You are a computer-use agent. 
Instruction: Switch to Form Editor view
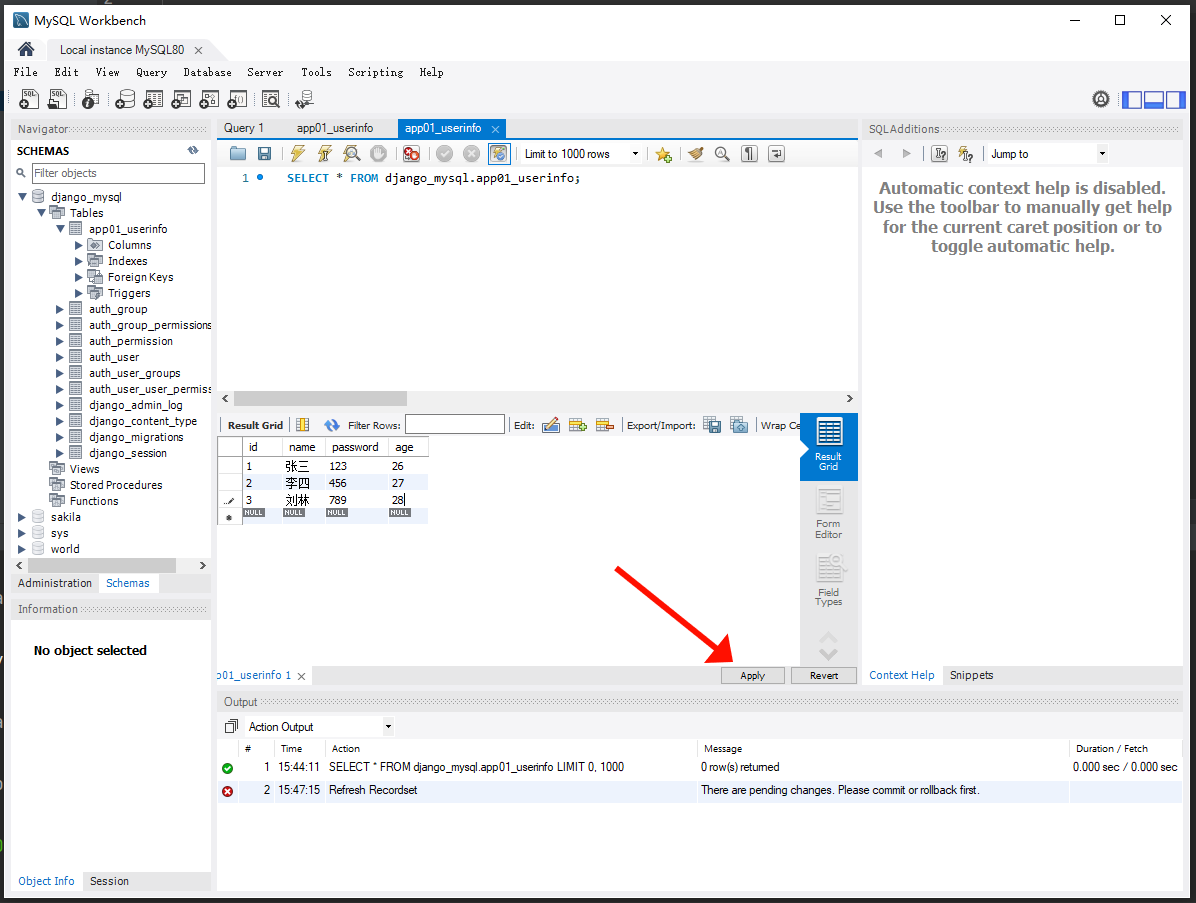click(828, 513)
